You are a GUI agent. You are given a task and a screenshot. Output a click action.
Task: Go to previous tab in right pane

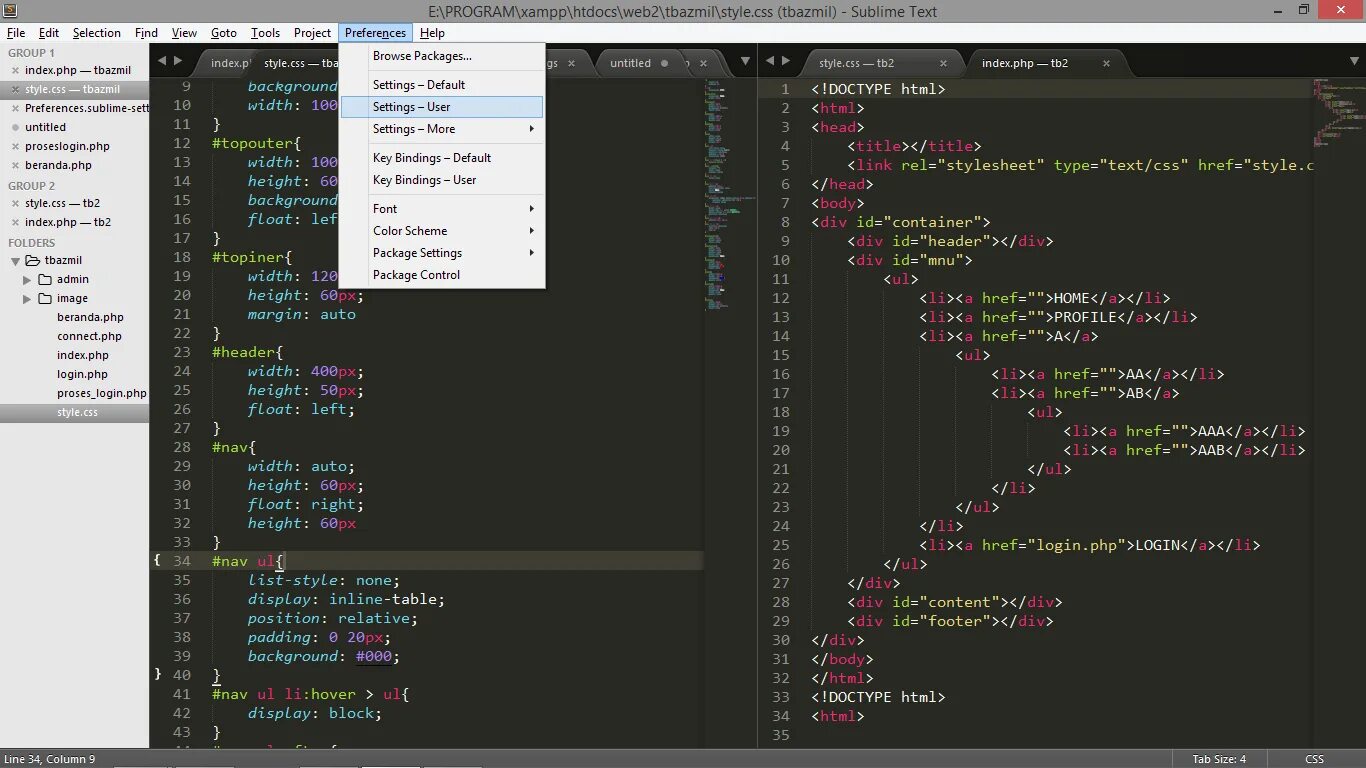click(770, 61)
